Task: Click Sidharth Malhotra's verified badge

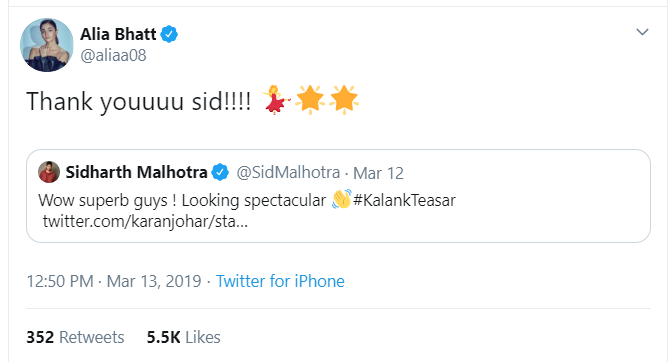Action: coord(220,172)
